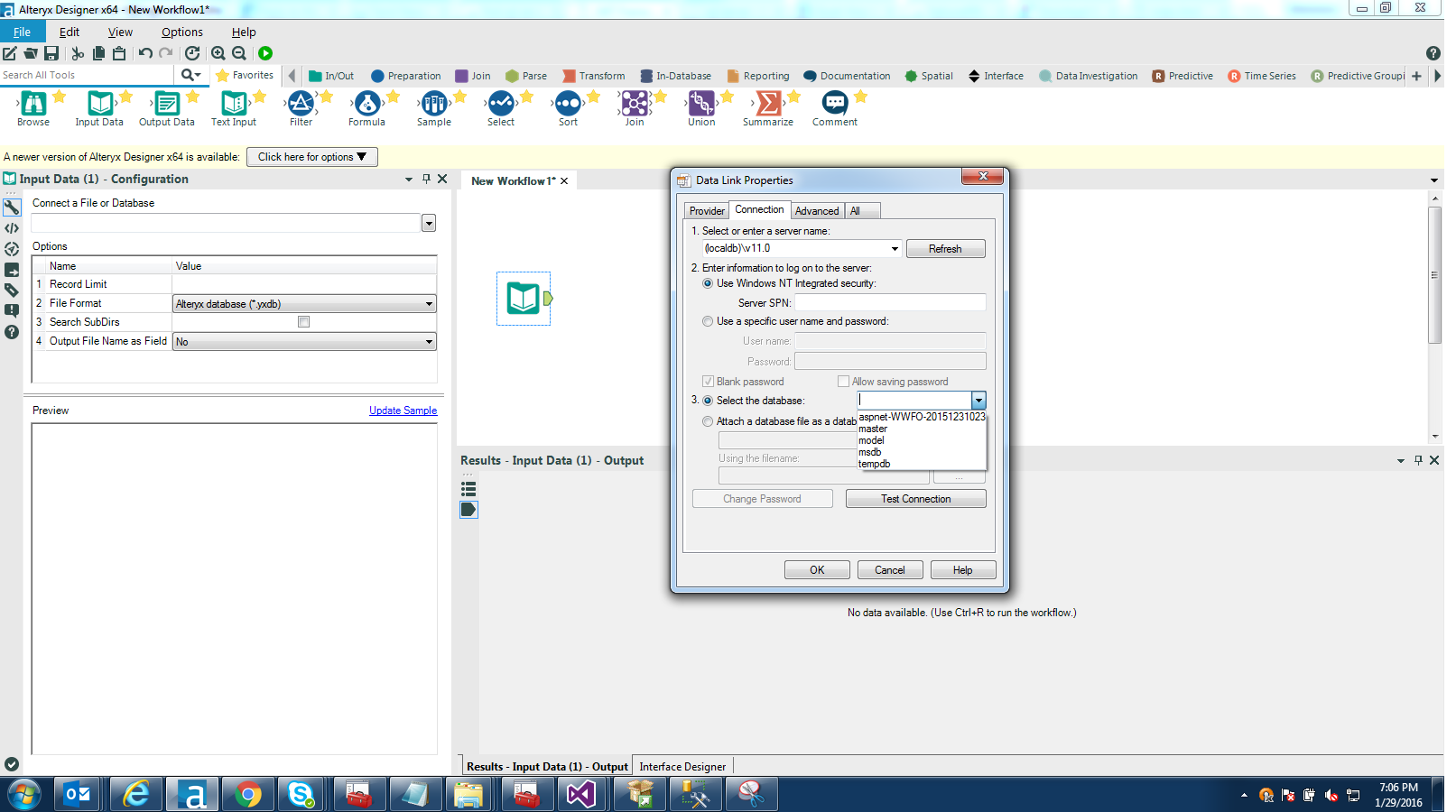Screen dimensions: 1456x812
Task: Select the Summarize tool icon
Action: coord(768,103)
